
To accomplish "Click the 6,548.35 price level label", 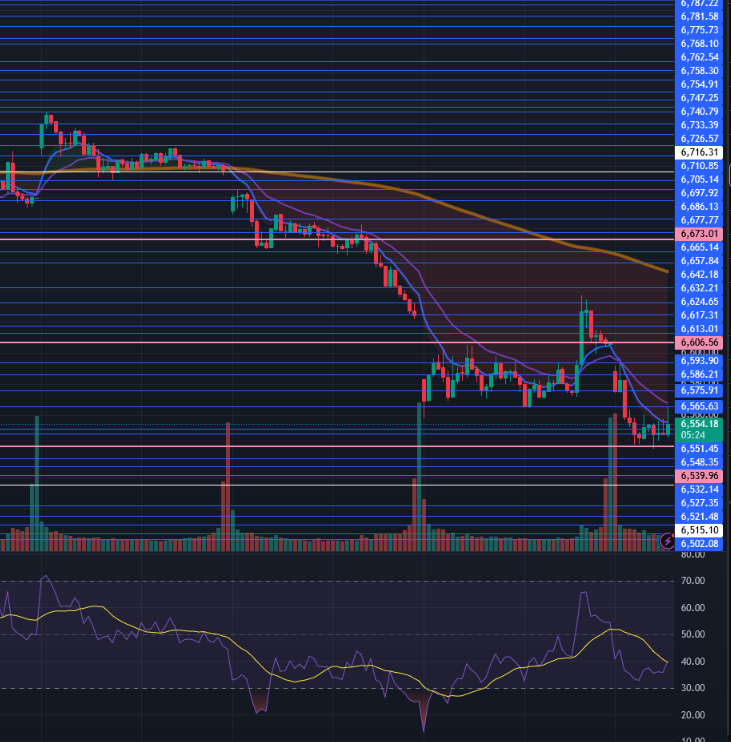I will [699, 462].
